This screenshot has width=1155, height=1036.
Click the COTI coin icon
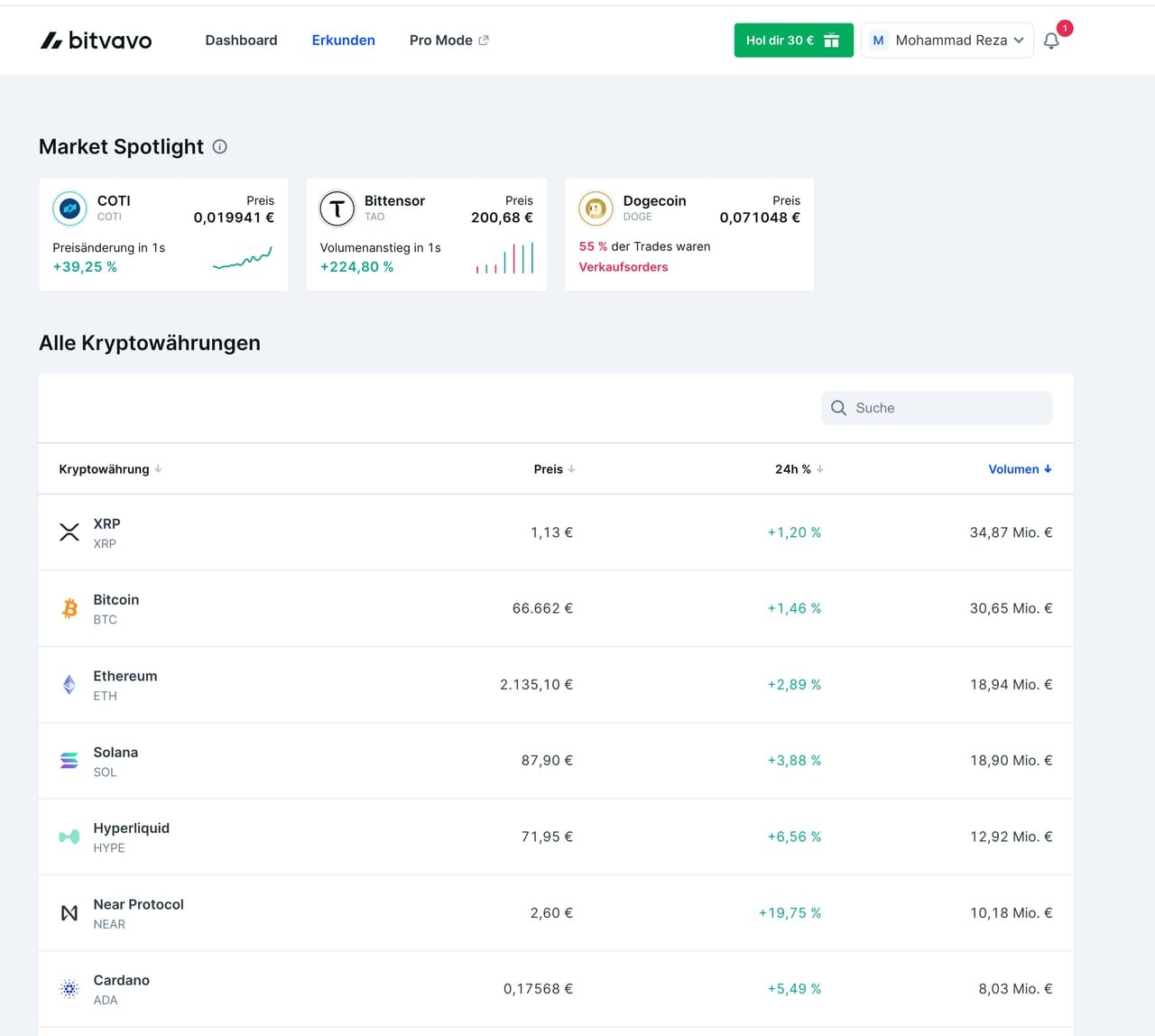pos(69,208)
